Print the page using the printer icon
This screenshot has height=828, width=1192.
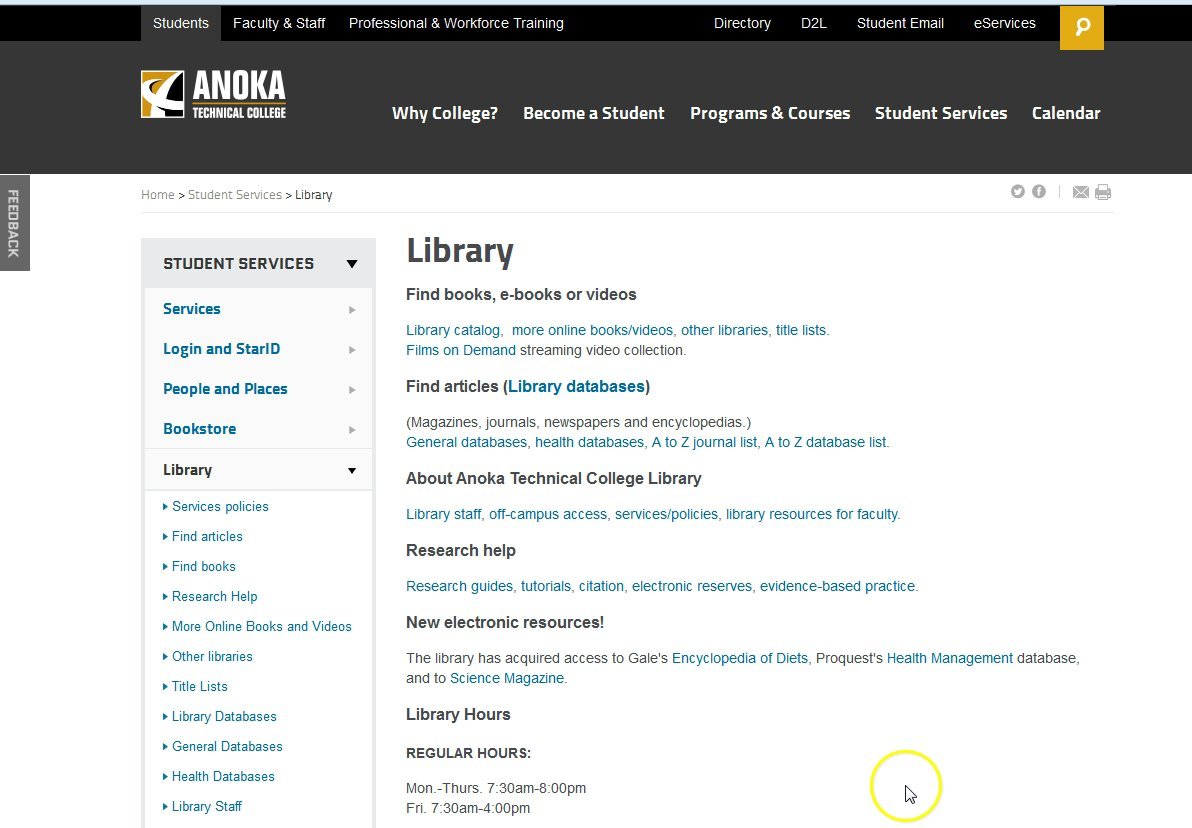pos(1103,191)
